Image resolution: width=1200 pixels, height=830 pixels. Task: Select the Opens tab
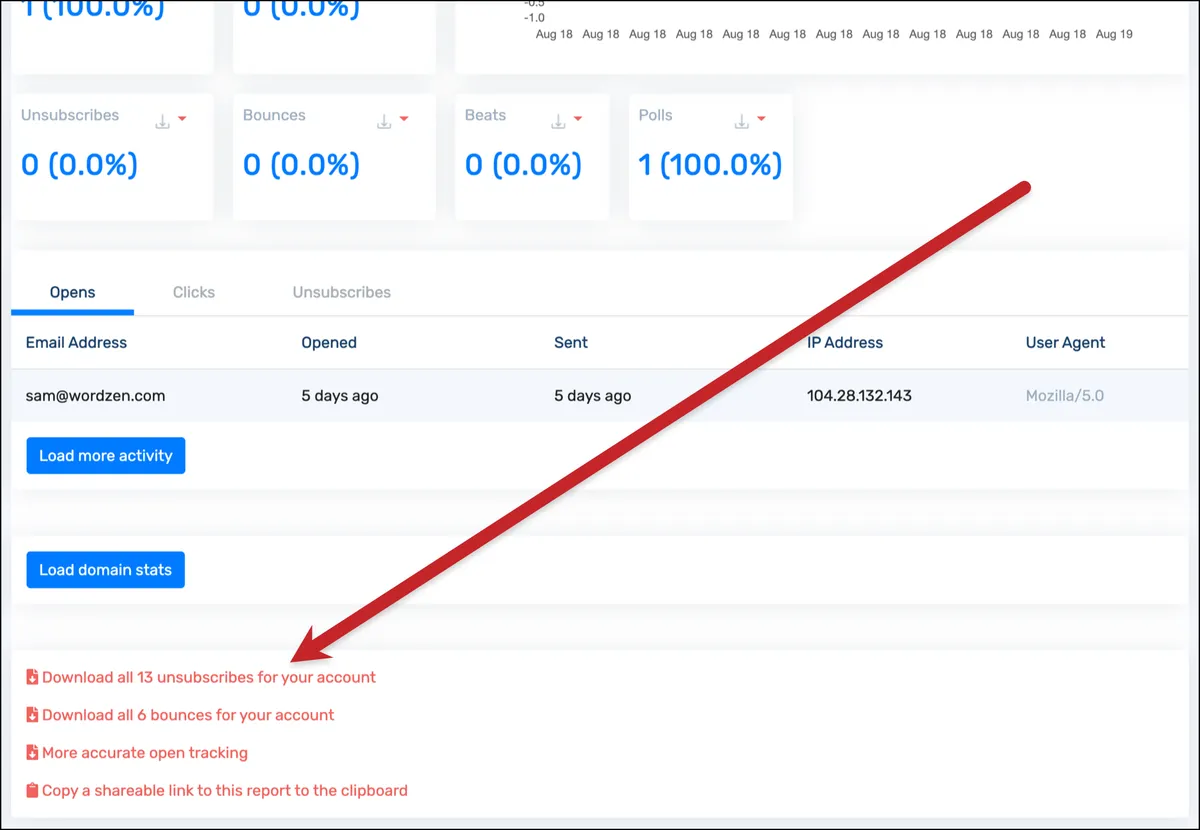[73, 293]
